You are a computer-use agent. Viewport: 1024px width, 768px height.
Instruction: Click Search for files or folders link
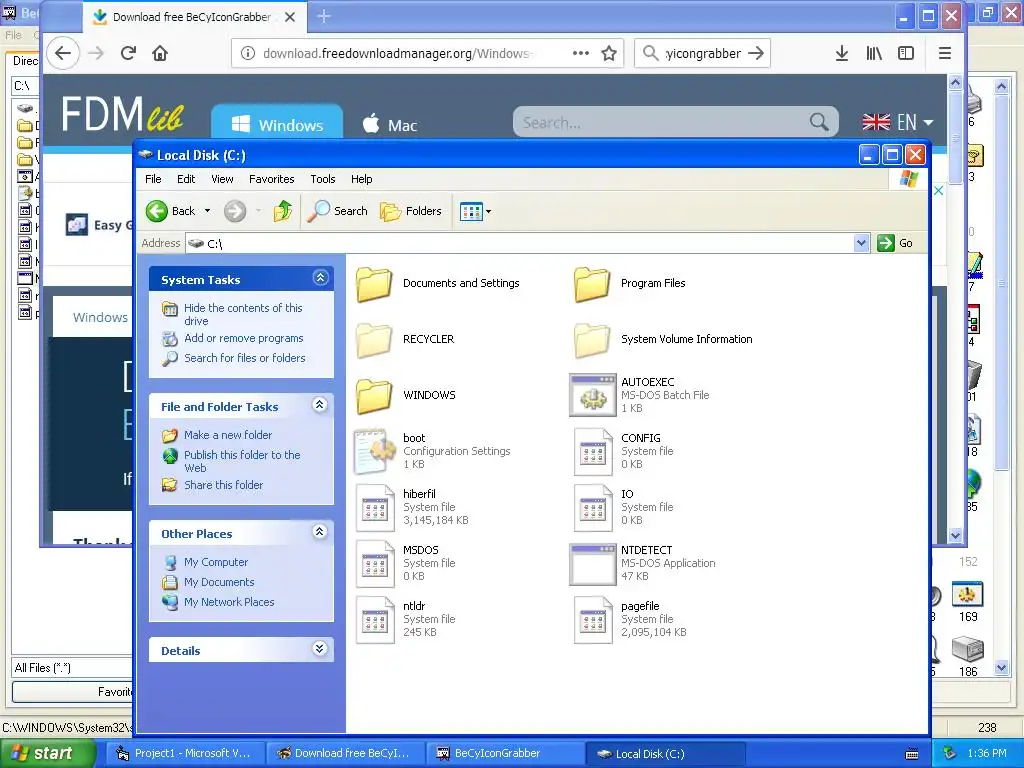pyautogui.click(x=244, y=358)
